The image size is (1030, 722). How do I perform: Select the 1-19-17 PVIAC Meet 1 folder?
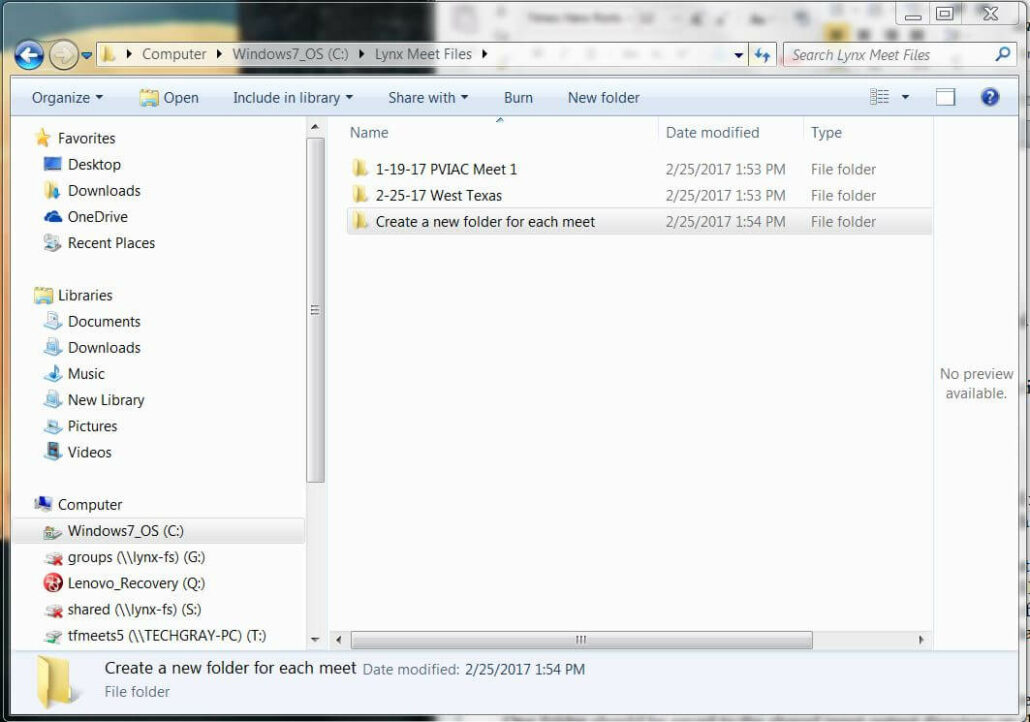pos(446,170)
